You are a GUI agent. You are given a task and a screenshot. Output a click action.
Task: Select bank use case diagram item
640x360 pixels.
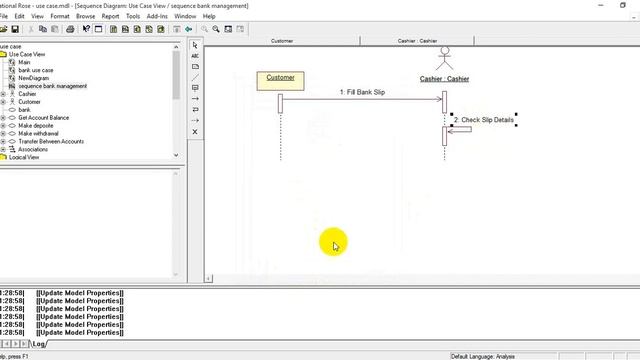(36, 70)
